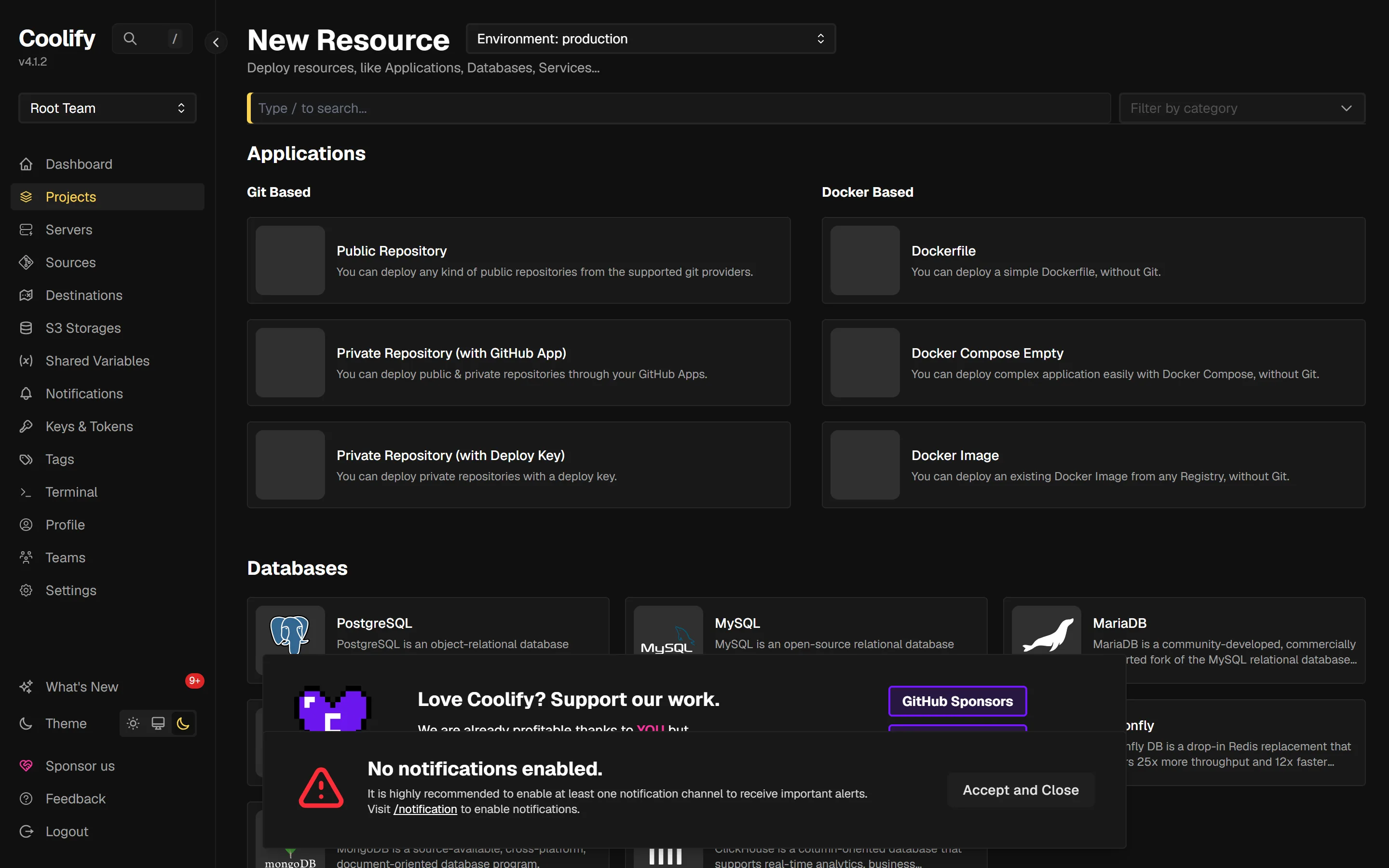
Task: Click the Sponsor us heart icon
Action: [26, 766]
